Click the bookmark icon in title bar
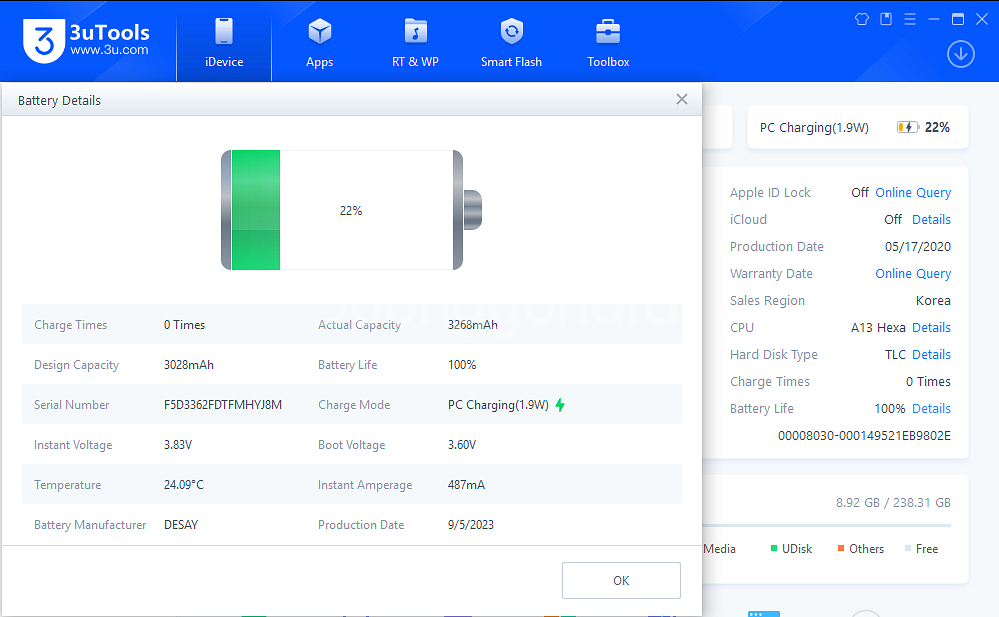Screen dimensions: 999x617 886,19
